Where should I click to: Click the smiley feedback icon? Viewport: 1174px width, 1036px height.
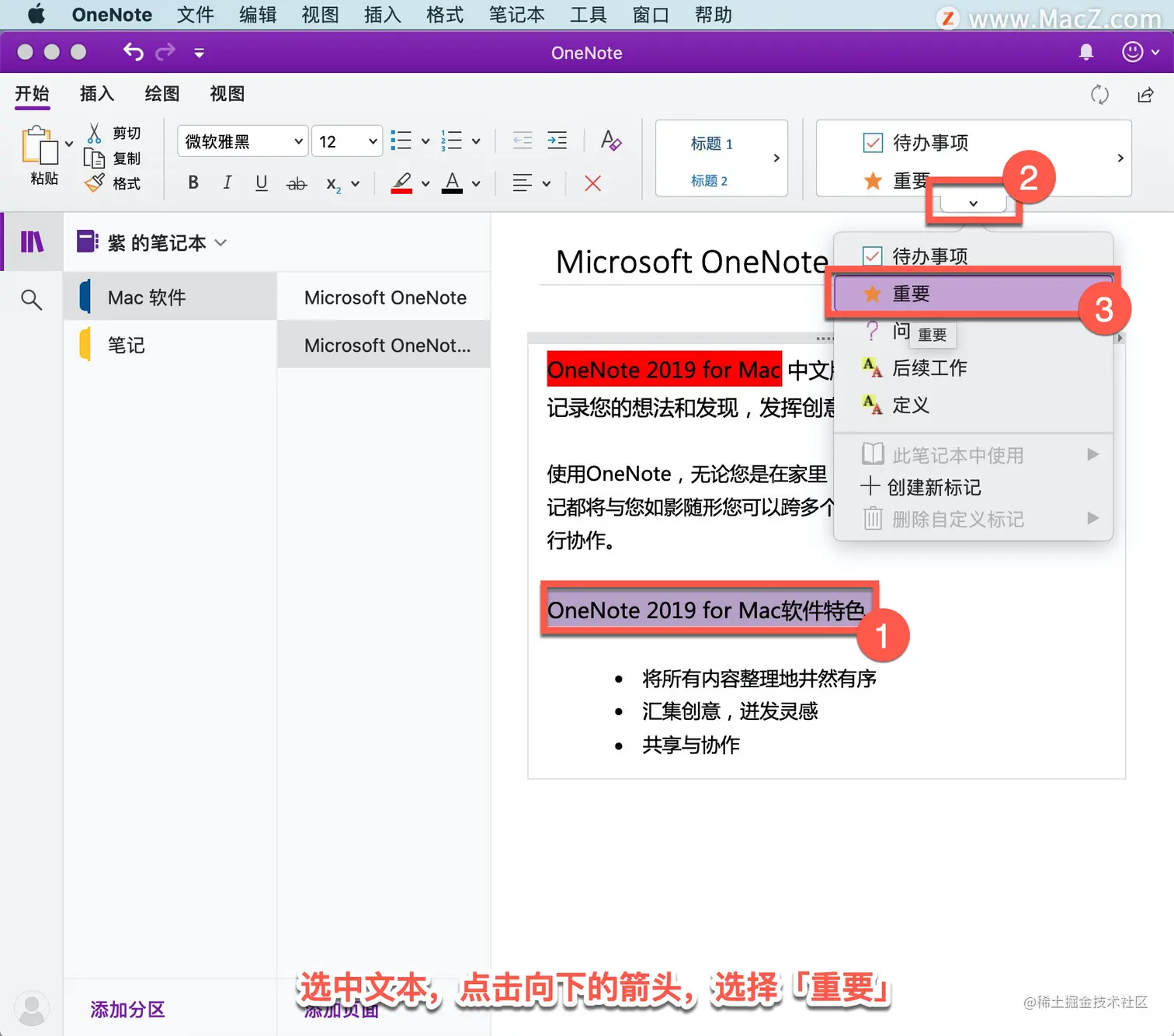[1133, 52]
